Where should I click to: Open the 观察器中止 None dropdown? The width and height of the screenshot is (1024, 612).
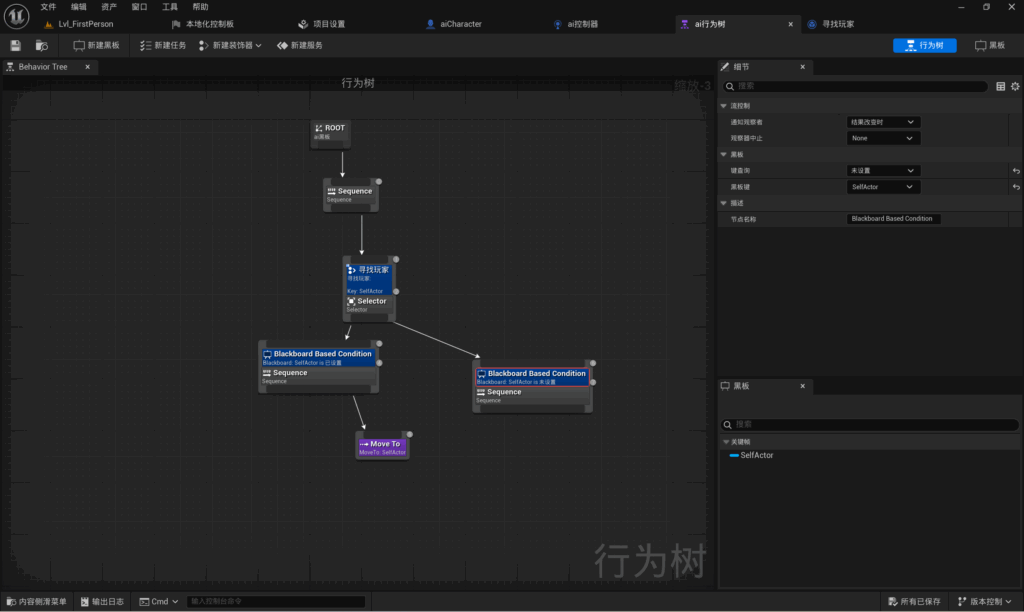point(883,138)
